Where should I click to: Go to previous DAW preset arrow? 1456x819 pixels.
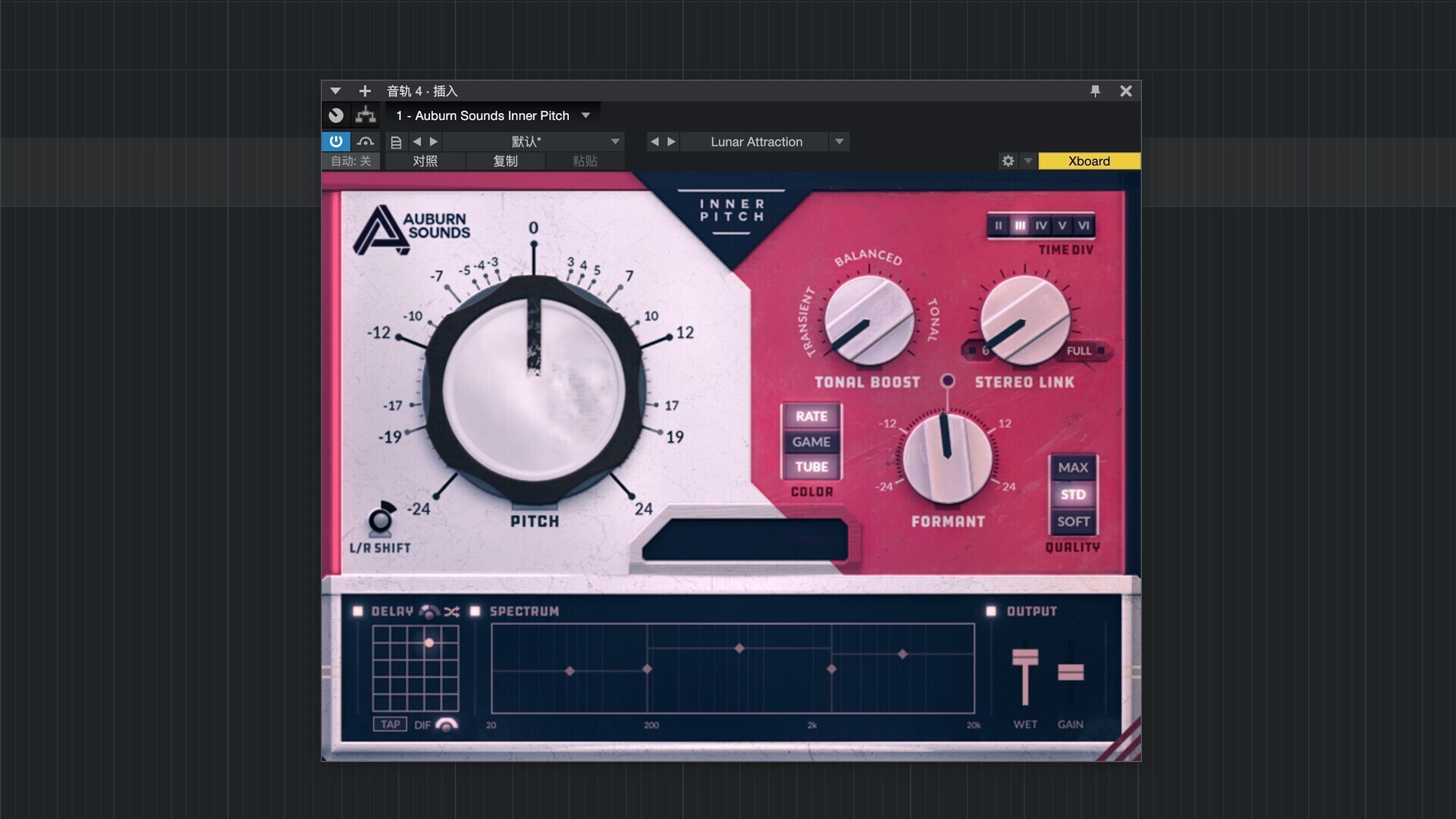(x=416, y=142)
